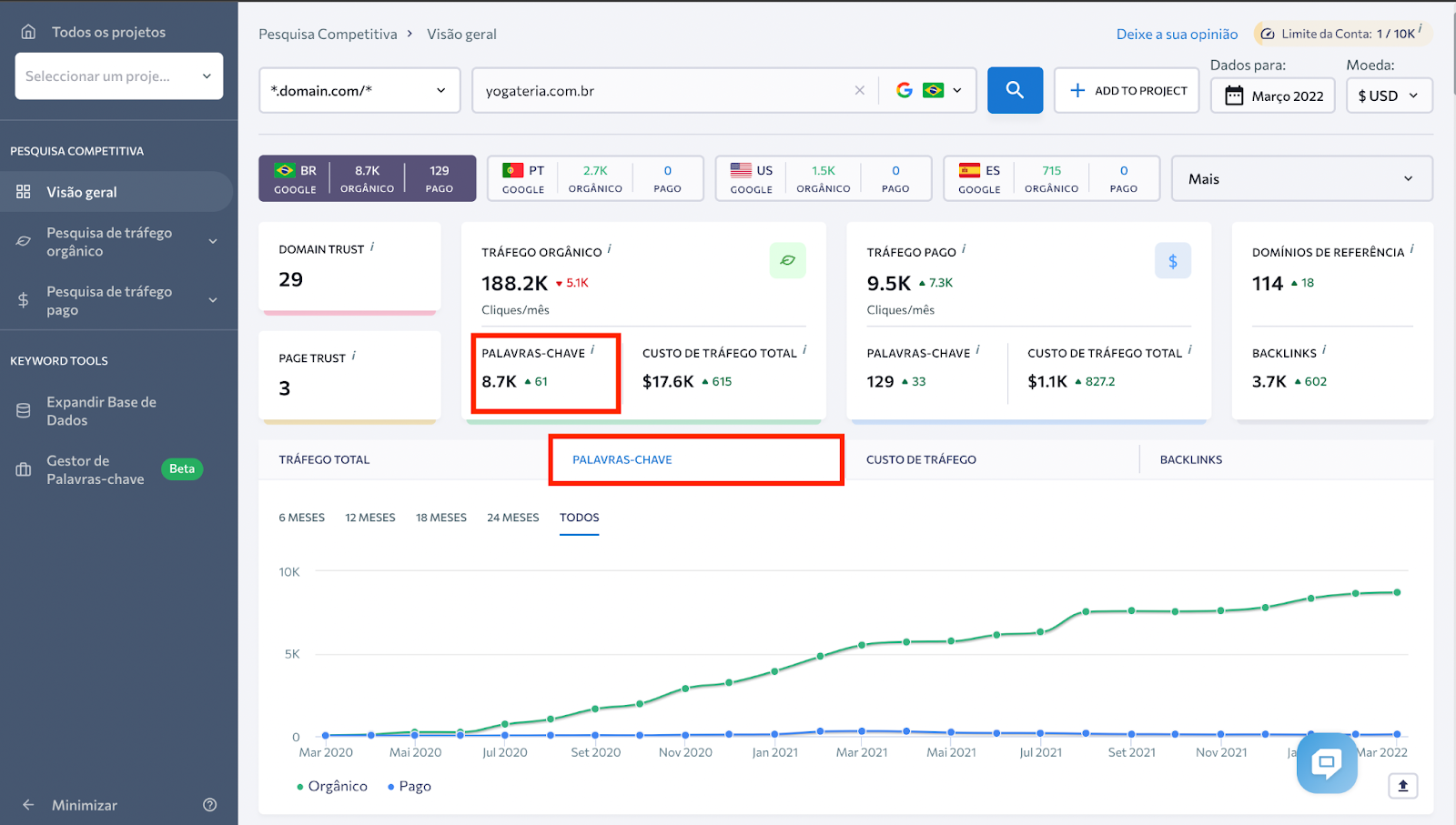Click organic traffic cost $17.6K

[x=668, y=381]
